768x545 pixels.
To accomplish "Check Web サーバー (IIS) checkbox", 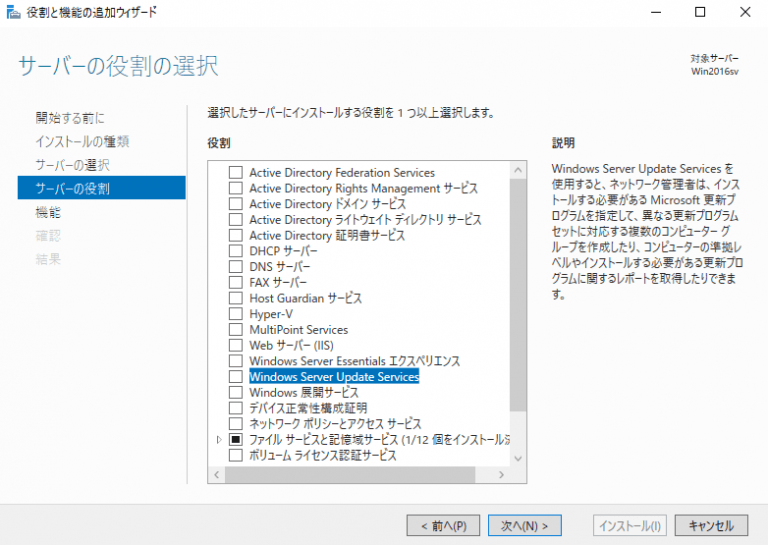I will tap(236, 345).
